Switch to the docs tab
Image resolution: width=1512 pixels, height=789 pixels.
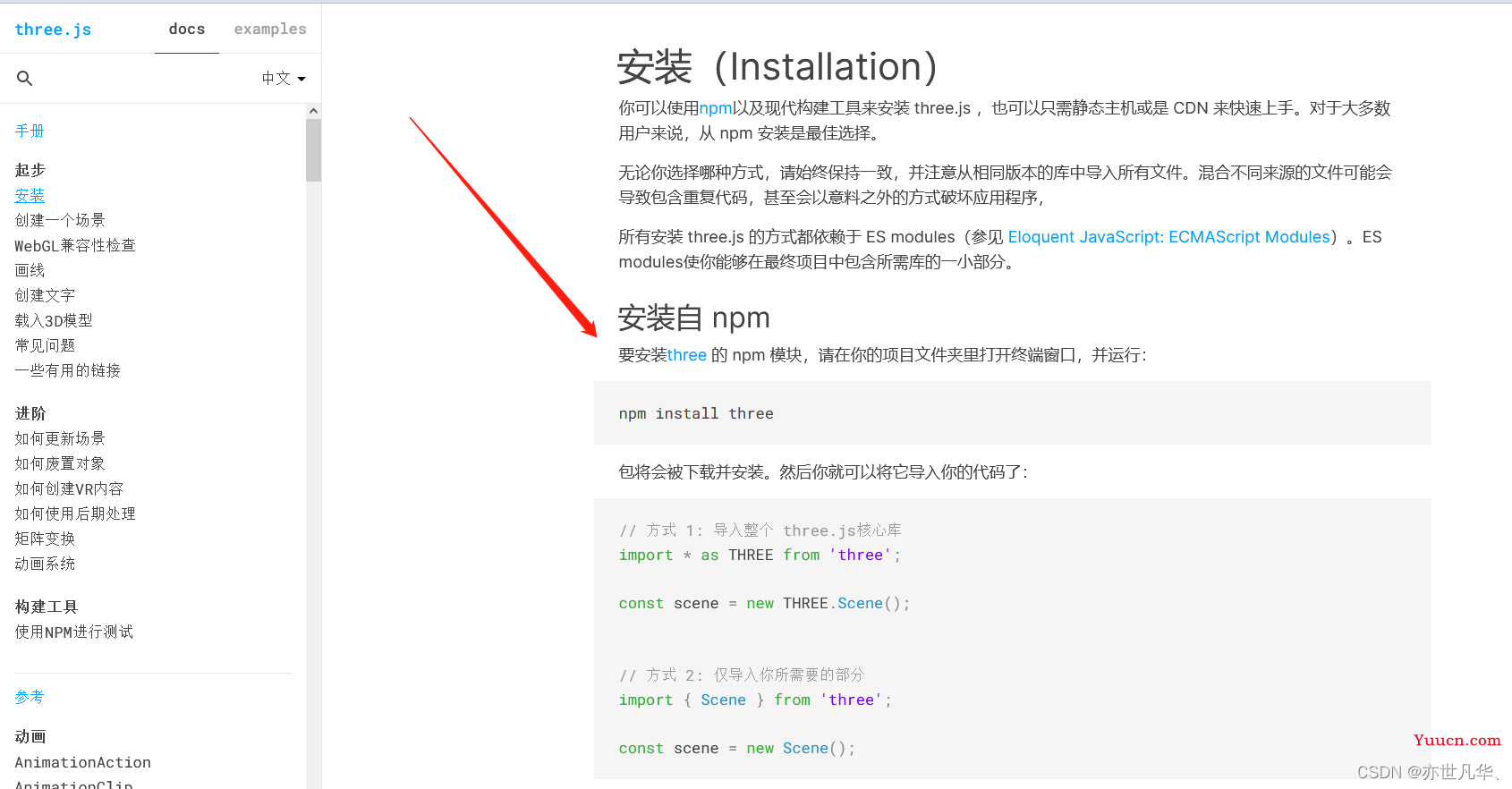187,29
